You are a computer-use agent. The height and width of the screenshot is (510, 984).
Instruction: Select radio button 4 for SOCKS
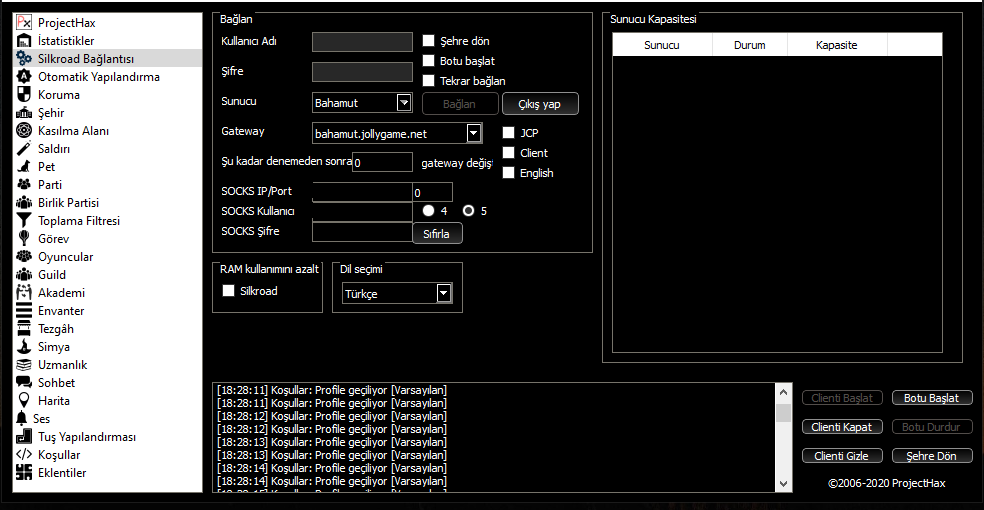click(x=428, y=211)
